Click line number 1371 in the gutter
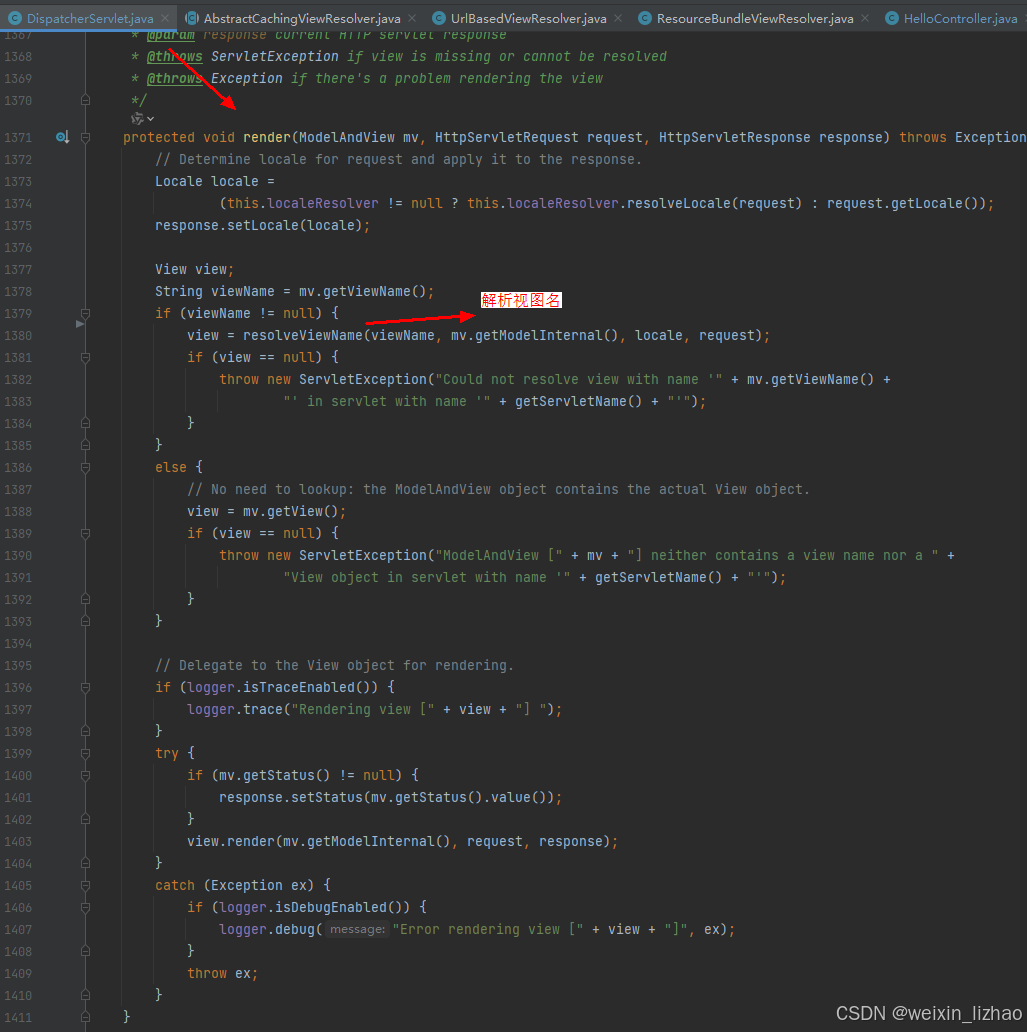The image size is (1027, 1032). pos(18,138)
